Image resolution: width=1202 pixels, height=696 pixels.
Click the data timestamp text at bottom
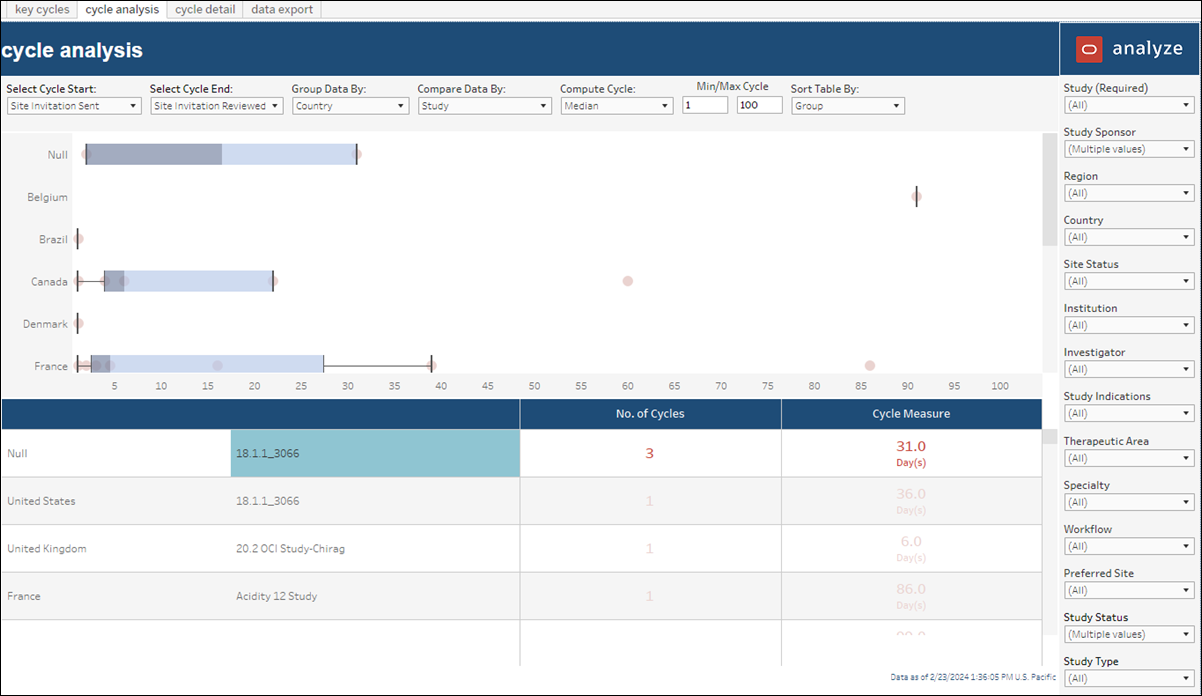973,677
